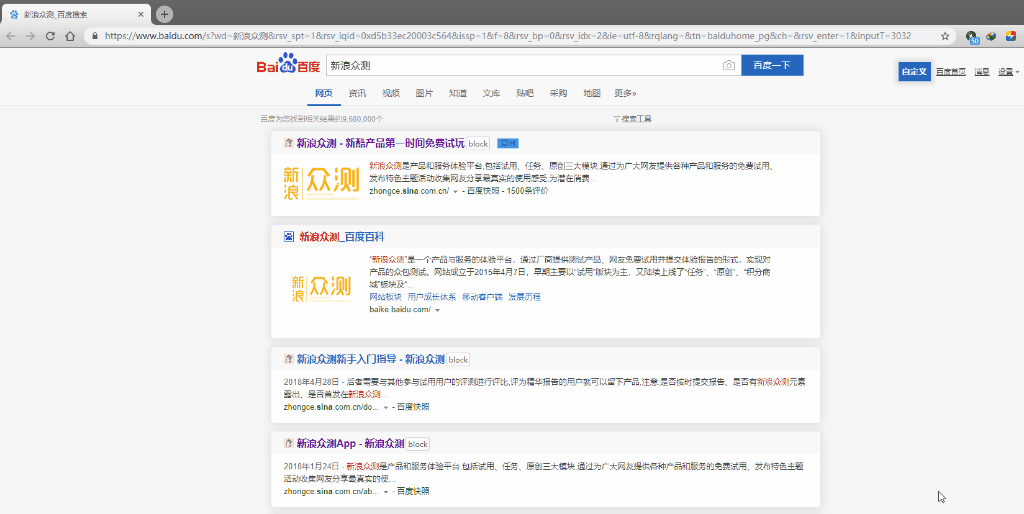The height and width of the screenshot is (514, 1024).
Task: Expand dropdown after baike.baidu.com/ URL
Action: point(437,310)
